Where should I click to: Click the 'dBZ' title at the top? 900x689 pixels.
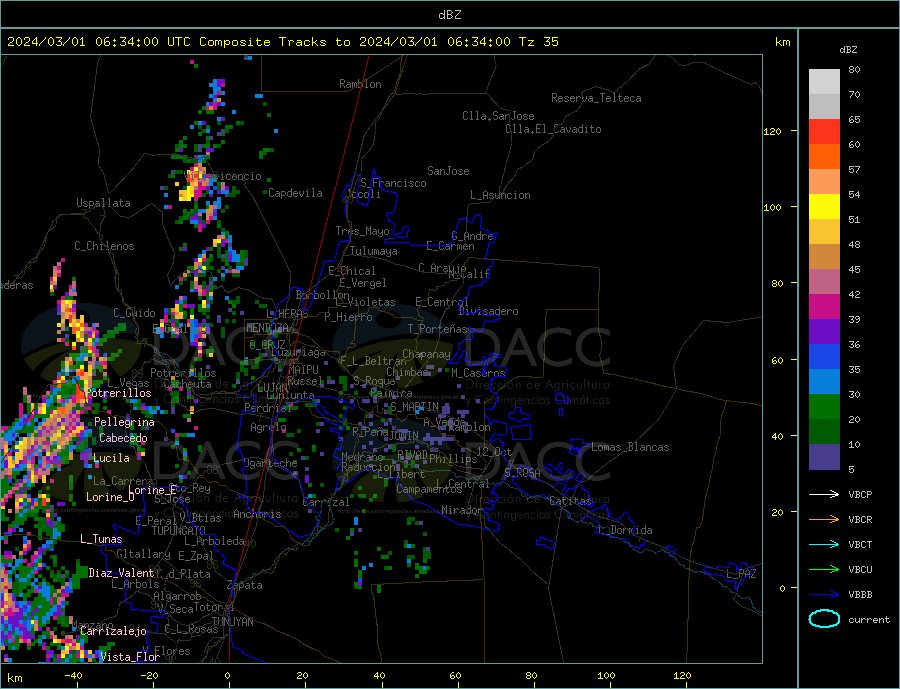tap(449, 15)
